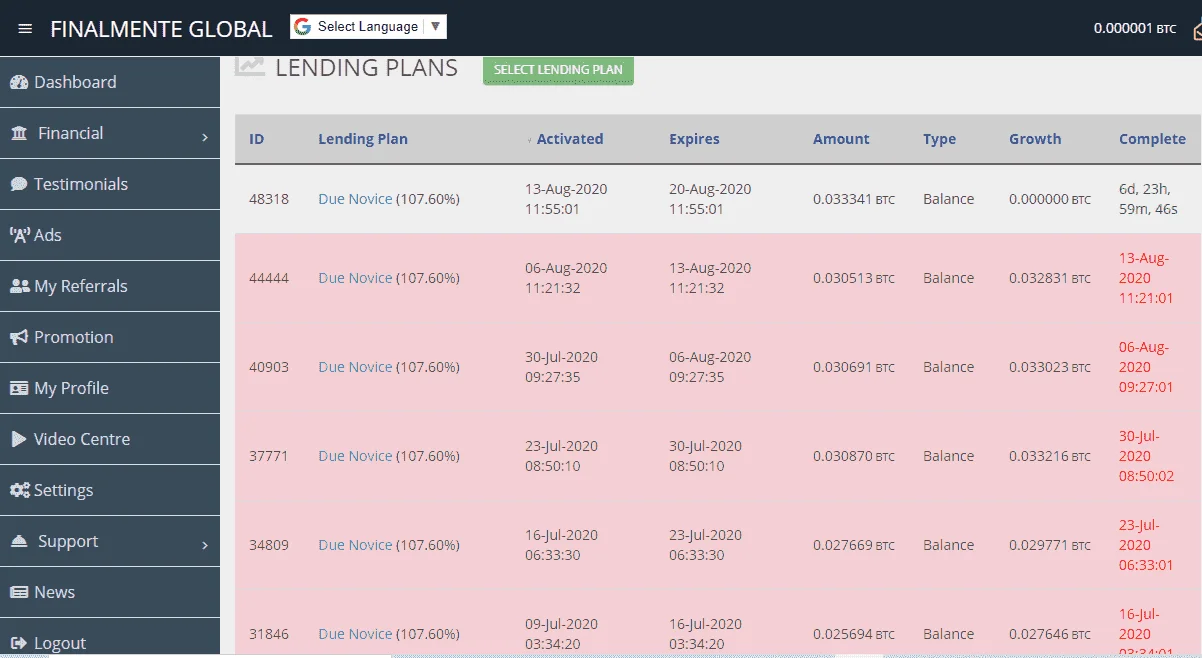This screenshot has width=1202, height=658.
Task: Sort by the Expires column header
Action: point(694,139)
